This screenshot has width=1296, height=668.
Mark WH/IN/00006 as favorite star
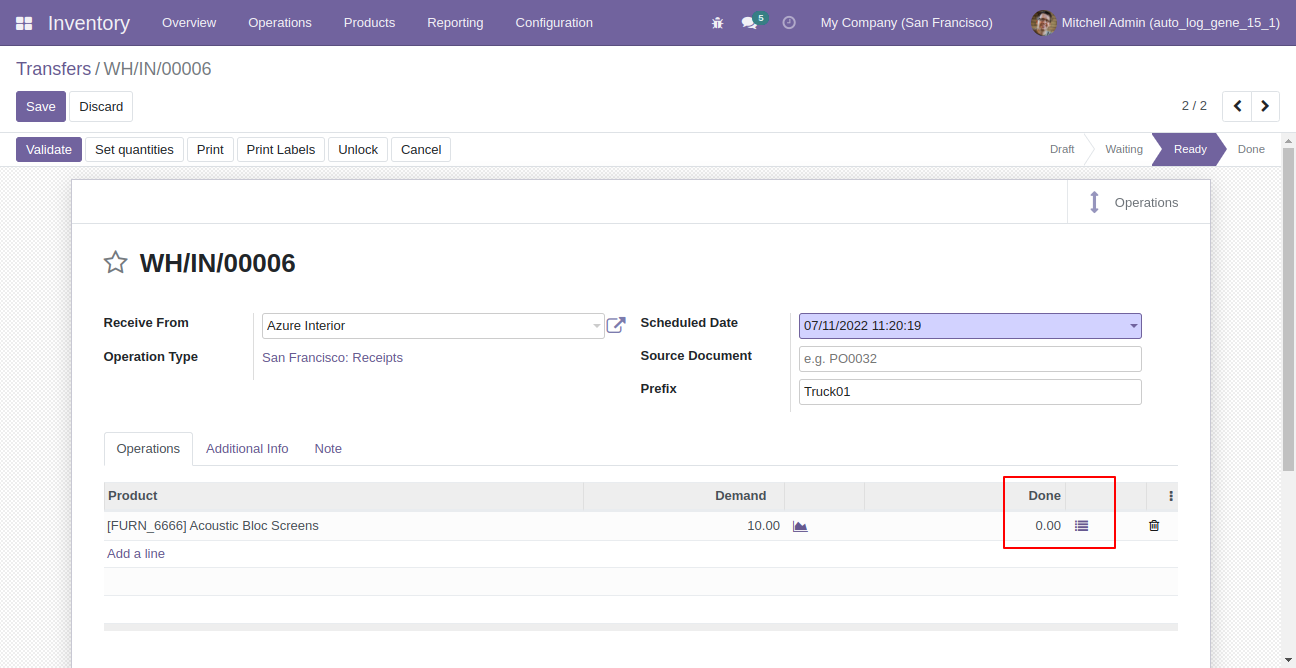116,263
